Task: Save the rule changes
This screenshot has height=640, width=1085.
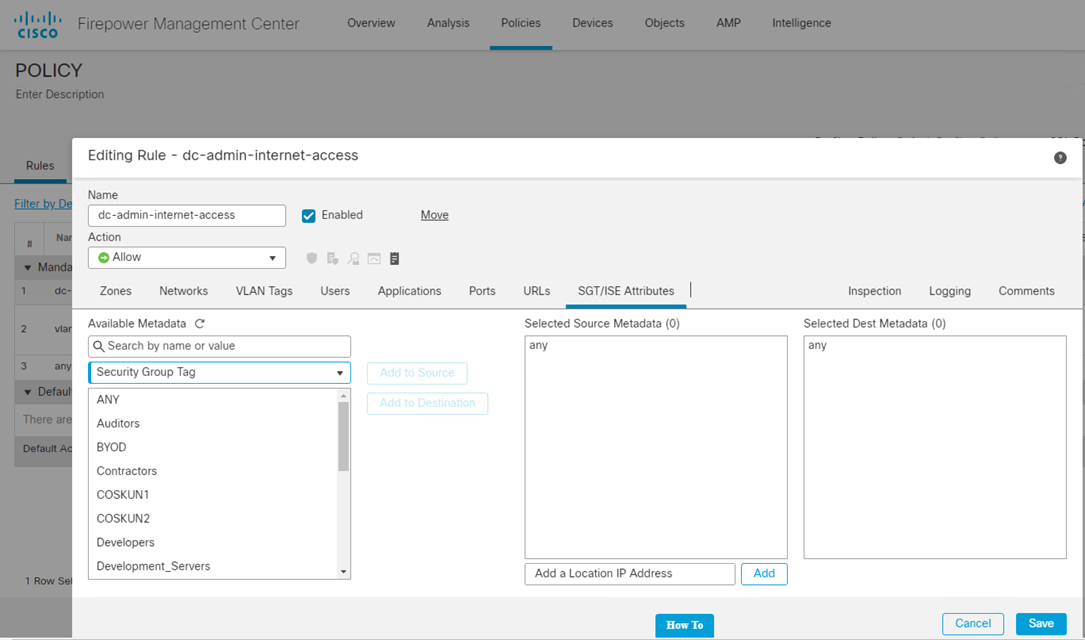Action: pyautogui.click(x=1041, y=623)
